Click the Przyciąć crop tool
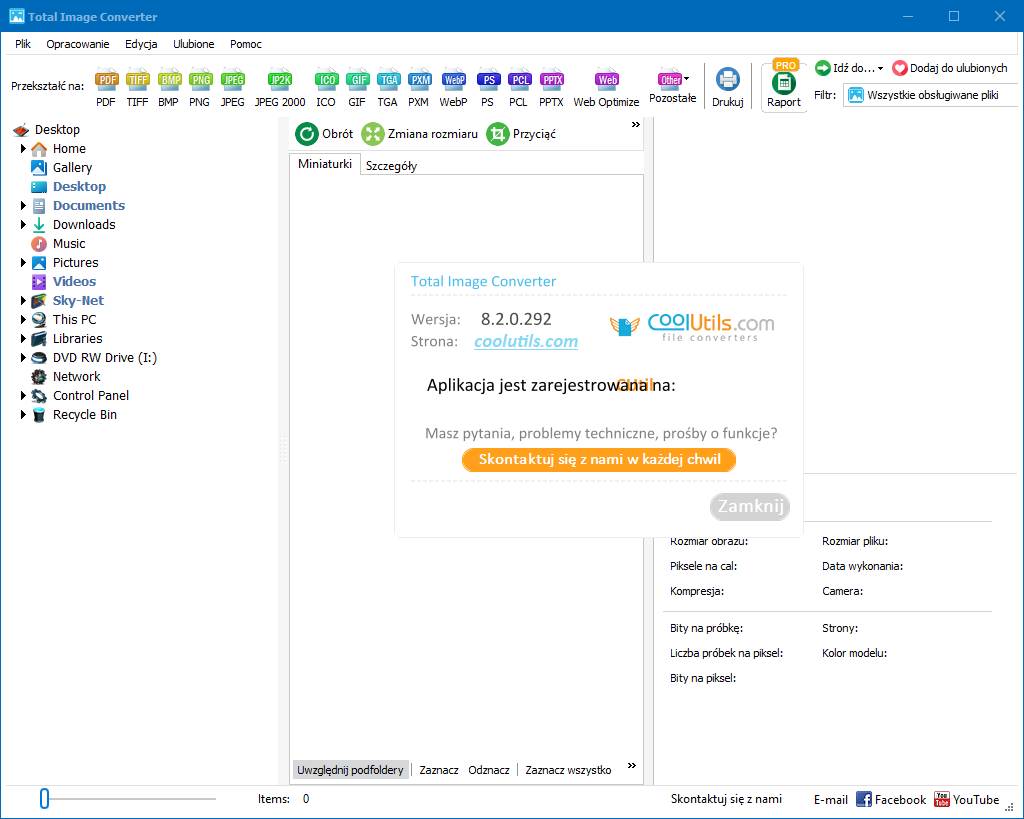This screenshot has width=1024, height=819. (x=521, y=134)
